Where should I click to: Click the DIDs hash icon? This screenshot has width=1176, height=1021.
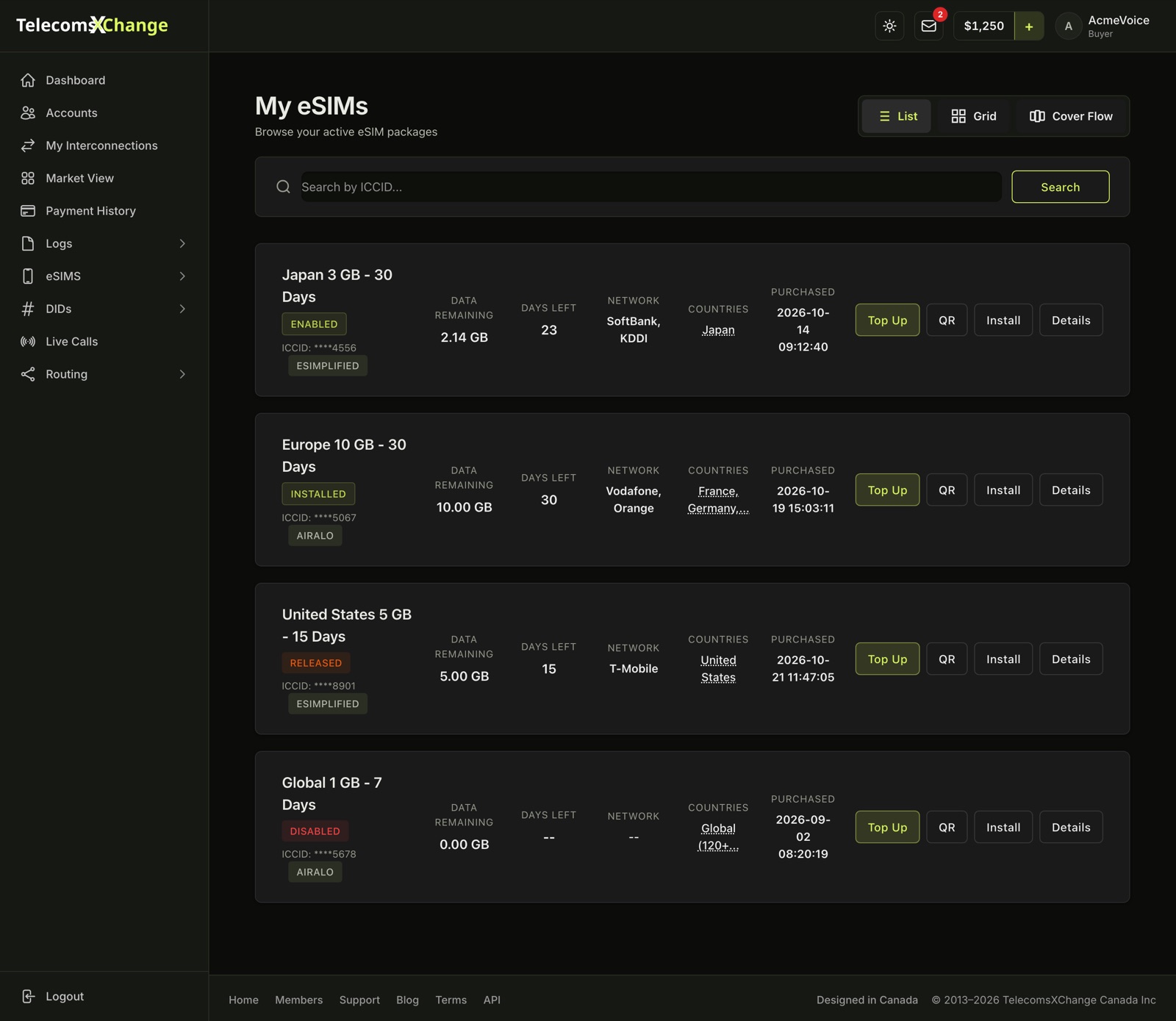[28, 309]
